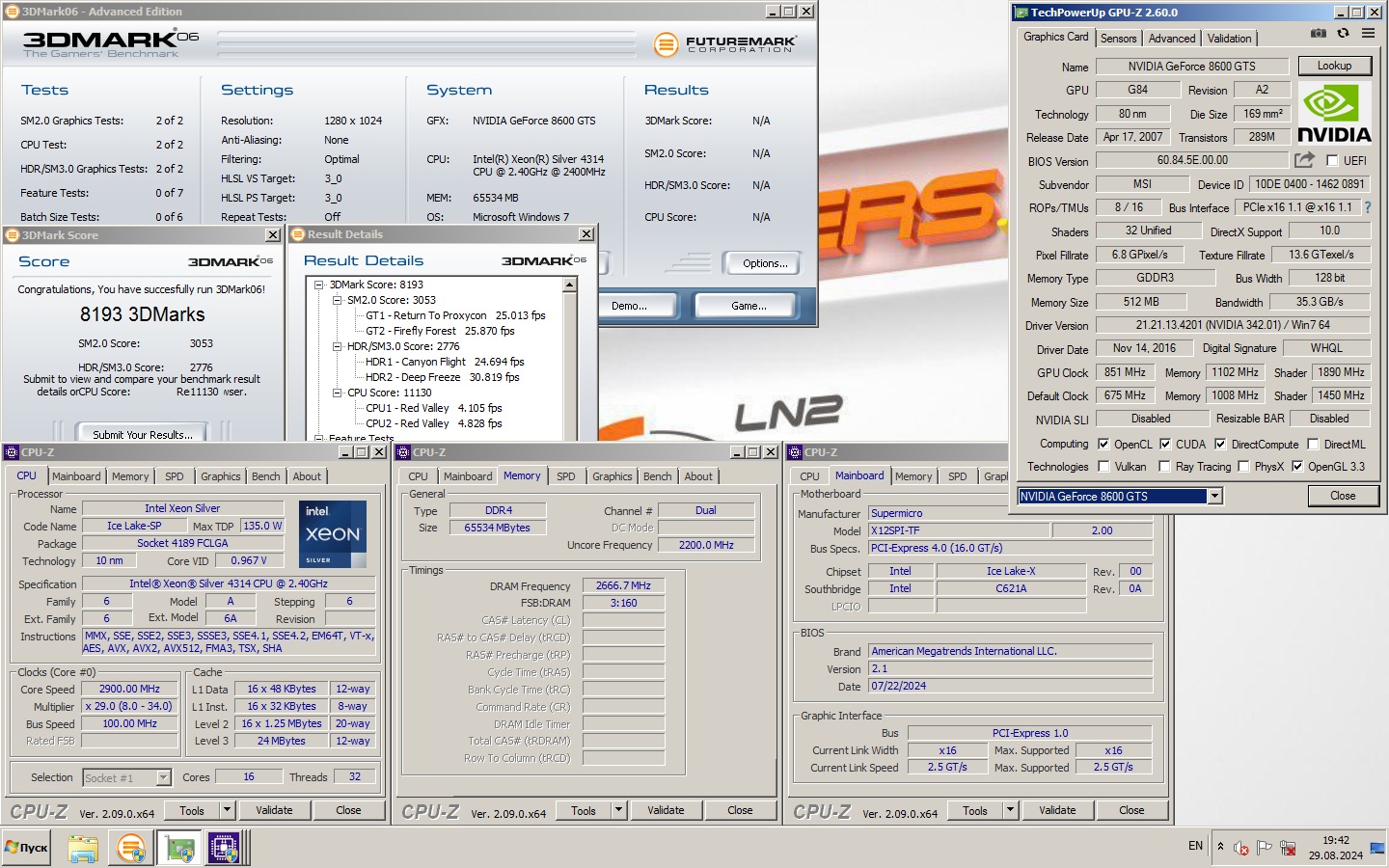Switch to CPU-Z via its taskbar icon
The height and width of the screenshot is (868, 1389).
pos(224,849)
